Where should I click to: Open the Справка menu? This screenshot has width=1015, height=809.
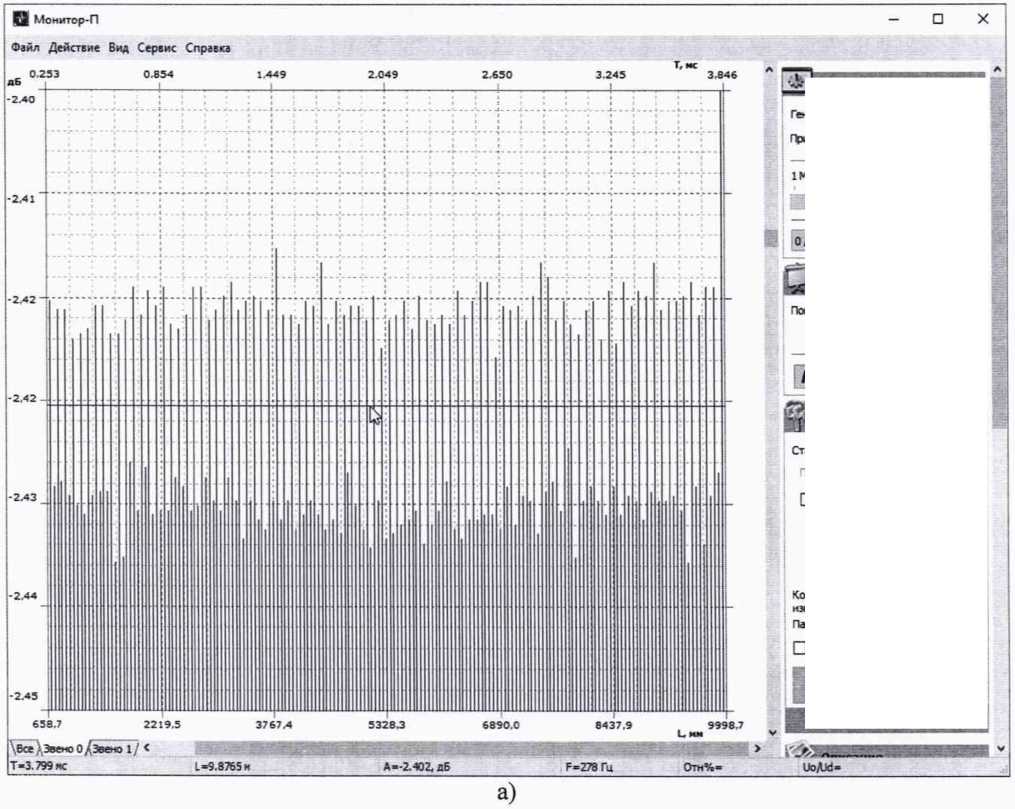[208, 48]
